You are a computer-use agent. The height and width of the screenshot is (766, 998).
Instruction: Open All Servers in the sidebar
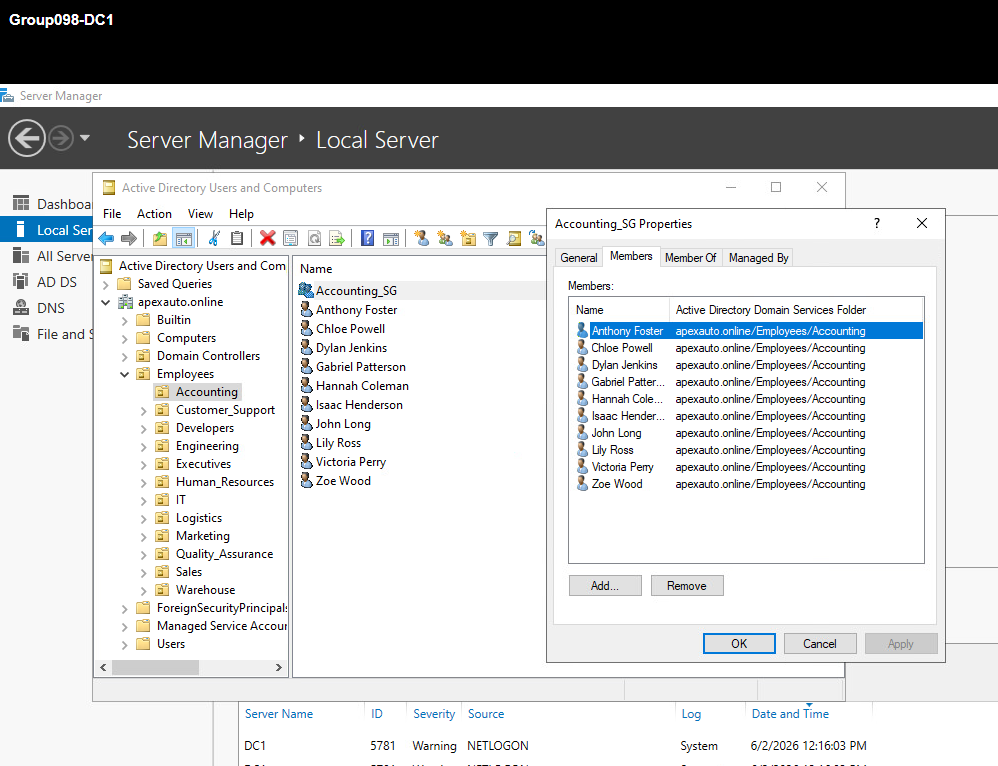coord(64,256)
